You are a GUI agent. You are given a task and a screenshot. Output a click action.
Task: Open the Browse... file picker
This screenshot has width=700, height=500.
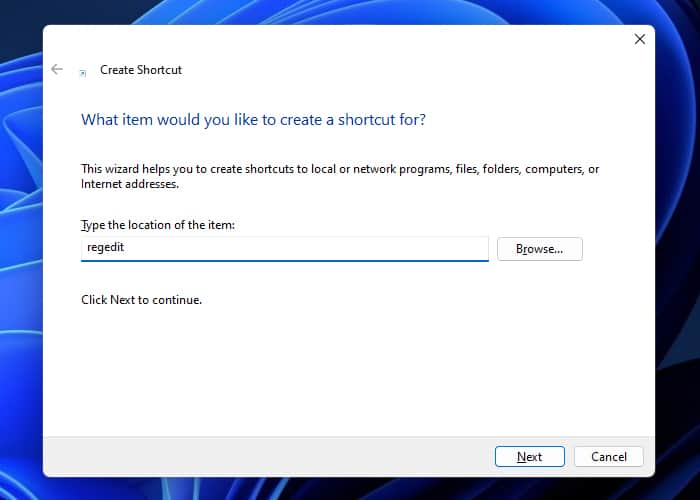540,249
